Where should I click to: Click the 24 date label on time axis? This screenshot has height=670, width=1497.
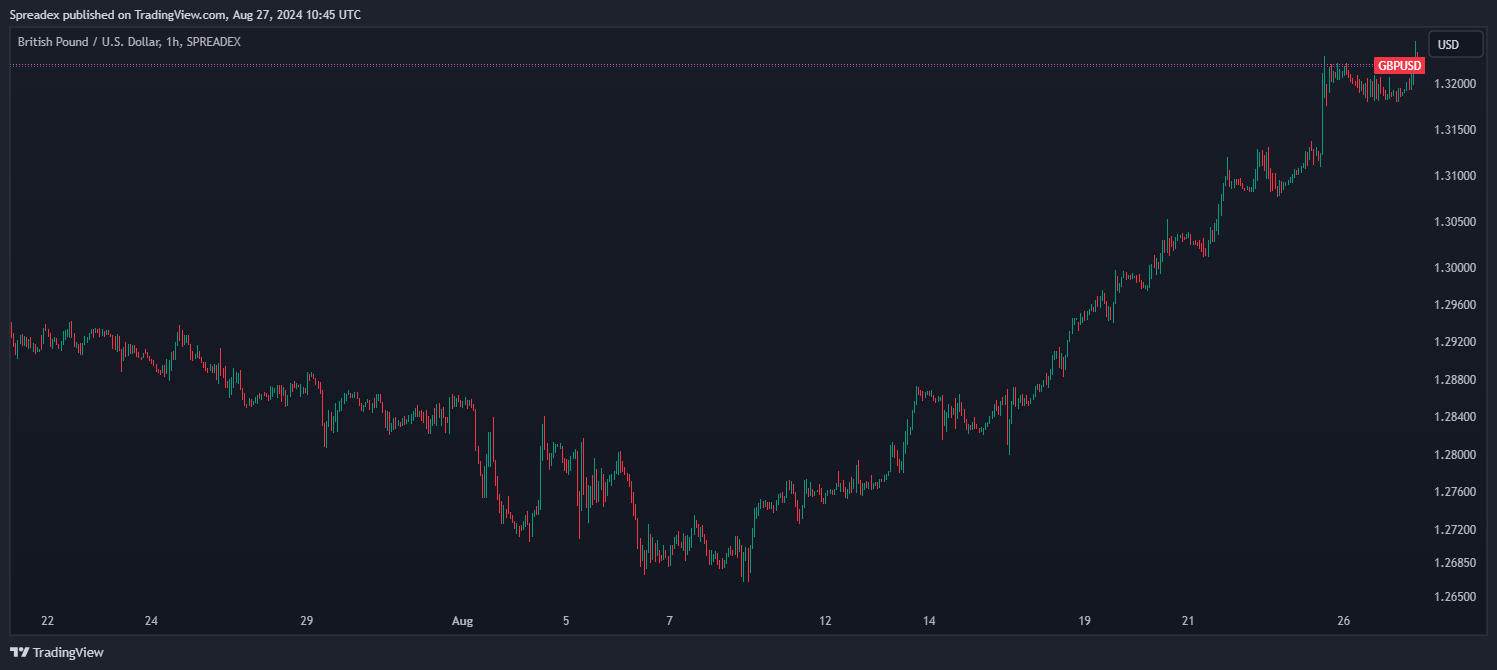(x=151, y=621)
